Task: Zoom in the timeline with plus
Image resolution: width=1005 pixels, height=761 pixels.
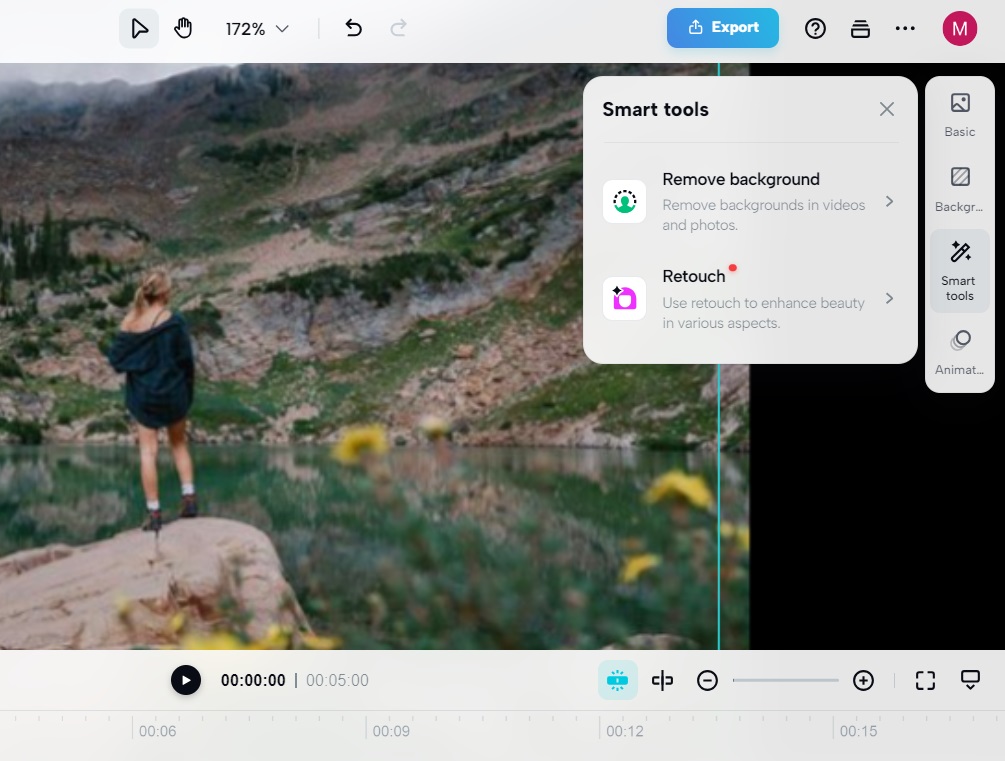Action: tap(863, 680)
